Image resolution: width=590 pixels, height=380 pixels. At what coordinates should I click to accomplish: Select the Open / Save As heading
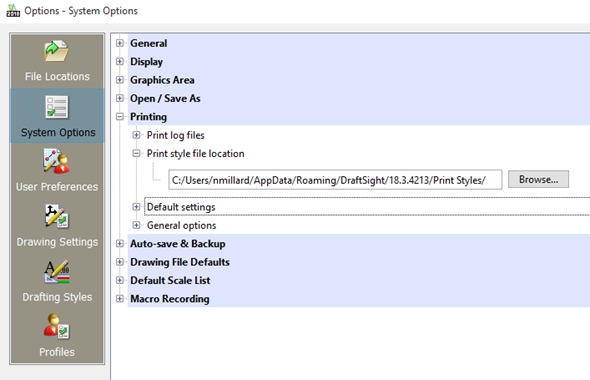[165, 99]
